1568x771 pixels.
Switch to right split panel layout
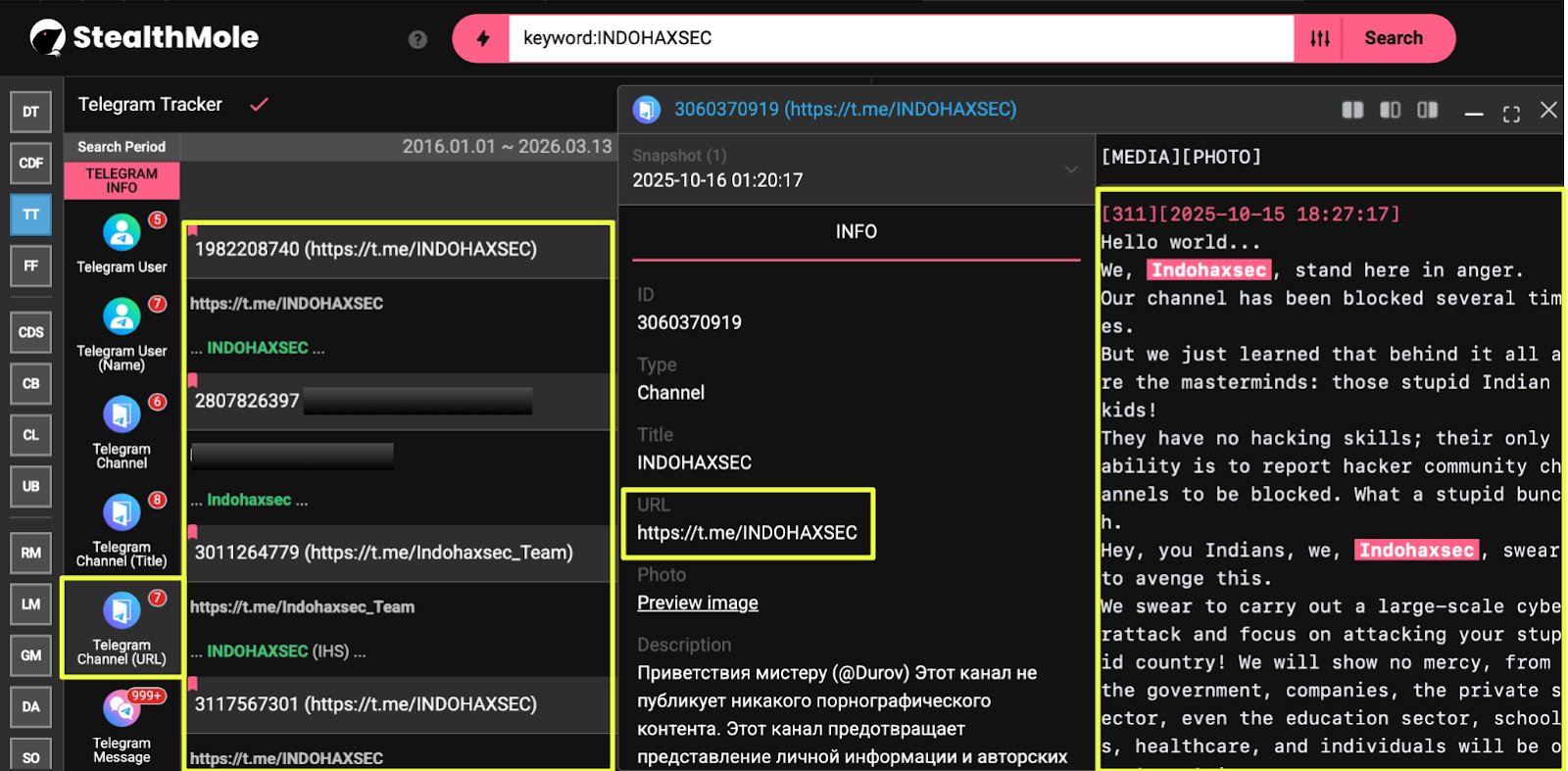[x=1427, y=110]
